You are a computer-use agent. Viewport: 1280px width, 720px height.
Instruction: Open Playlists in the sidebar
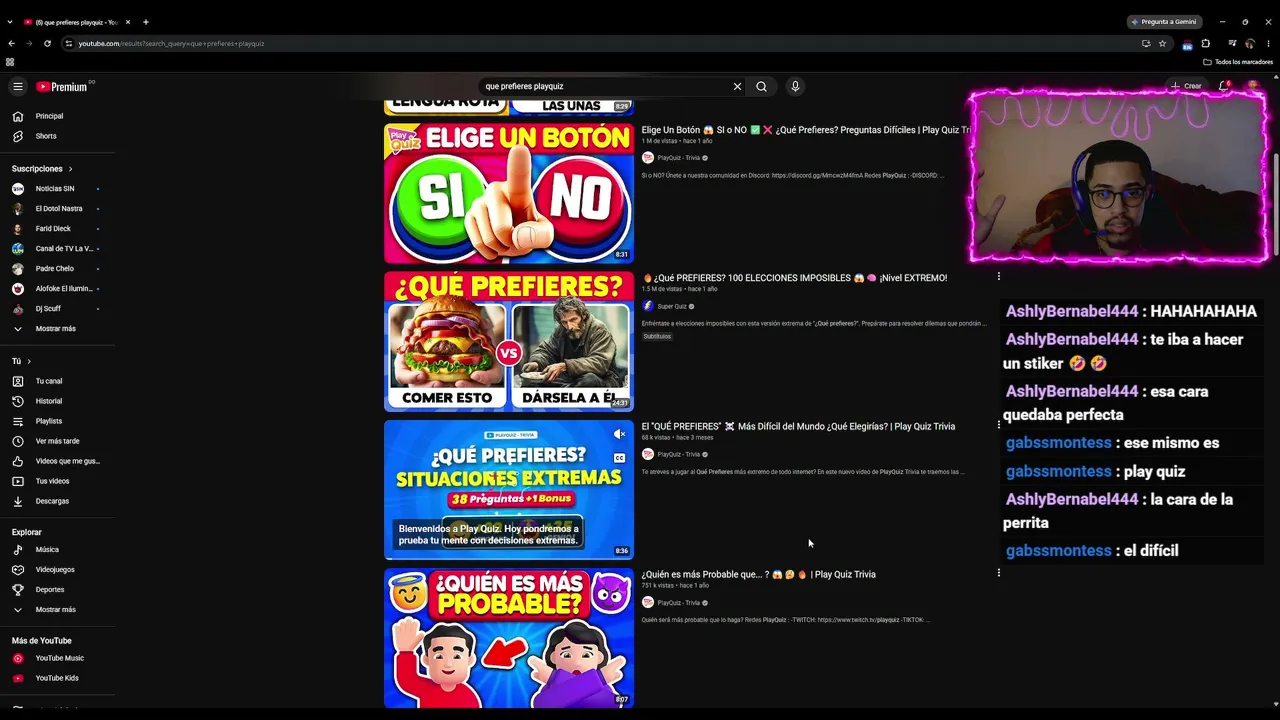57,421
